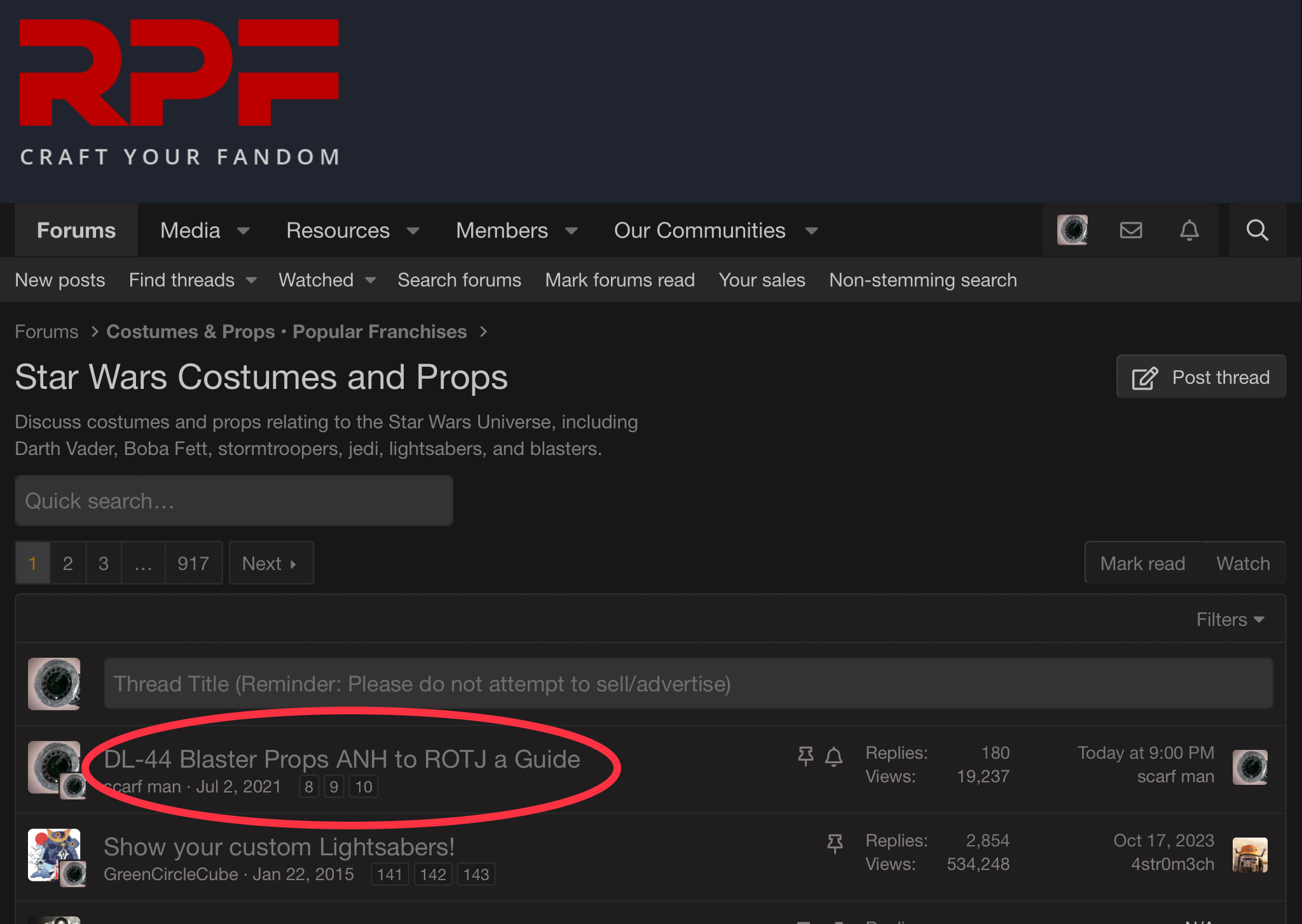Select the Forums tab
Screen dimensions: 1302x924
click(x=76, y=230)
